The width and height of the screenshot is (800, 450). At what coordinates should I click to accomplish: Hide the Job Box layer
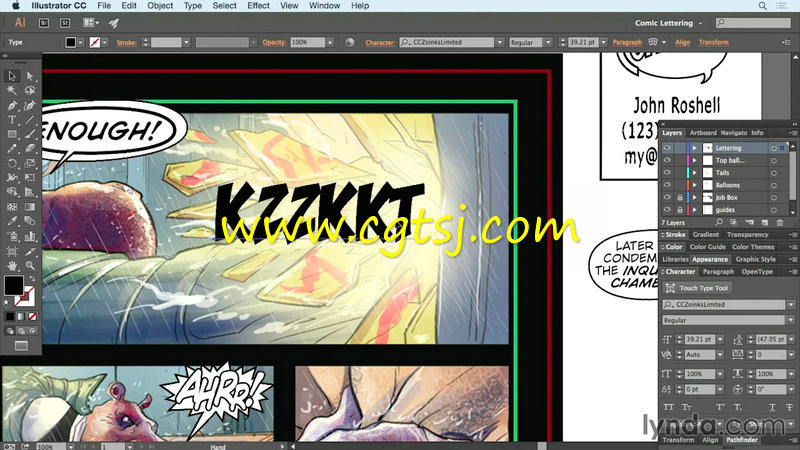click(x=667, y=197)
